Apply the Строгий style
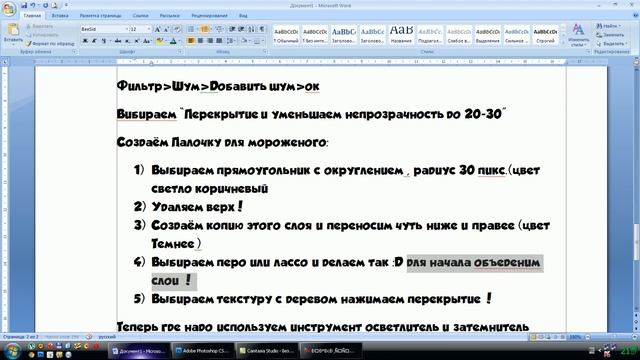Image resolution: width=640 pixels, height=360 pixels. click(545, 35)
